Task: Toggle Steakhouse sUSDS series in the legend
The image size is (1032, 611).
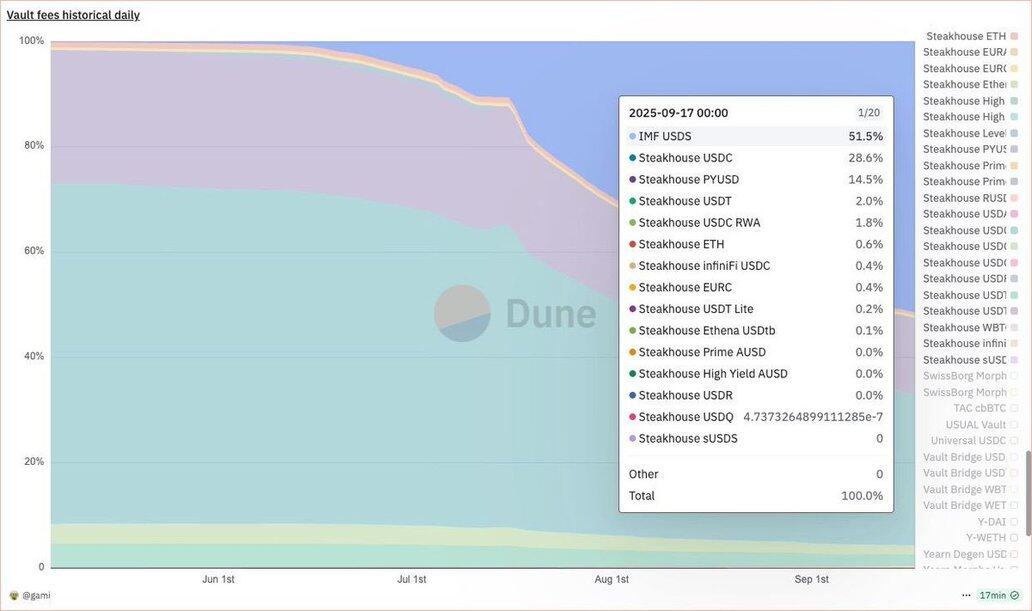Action: point(970,359)
